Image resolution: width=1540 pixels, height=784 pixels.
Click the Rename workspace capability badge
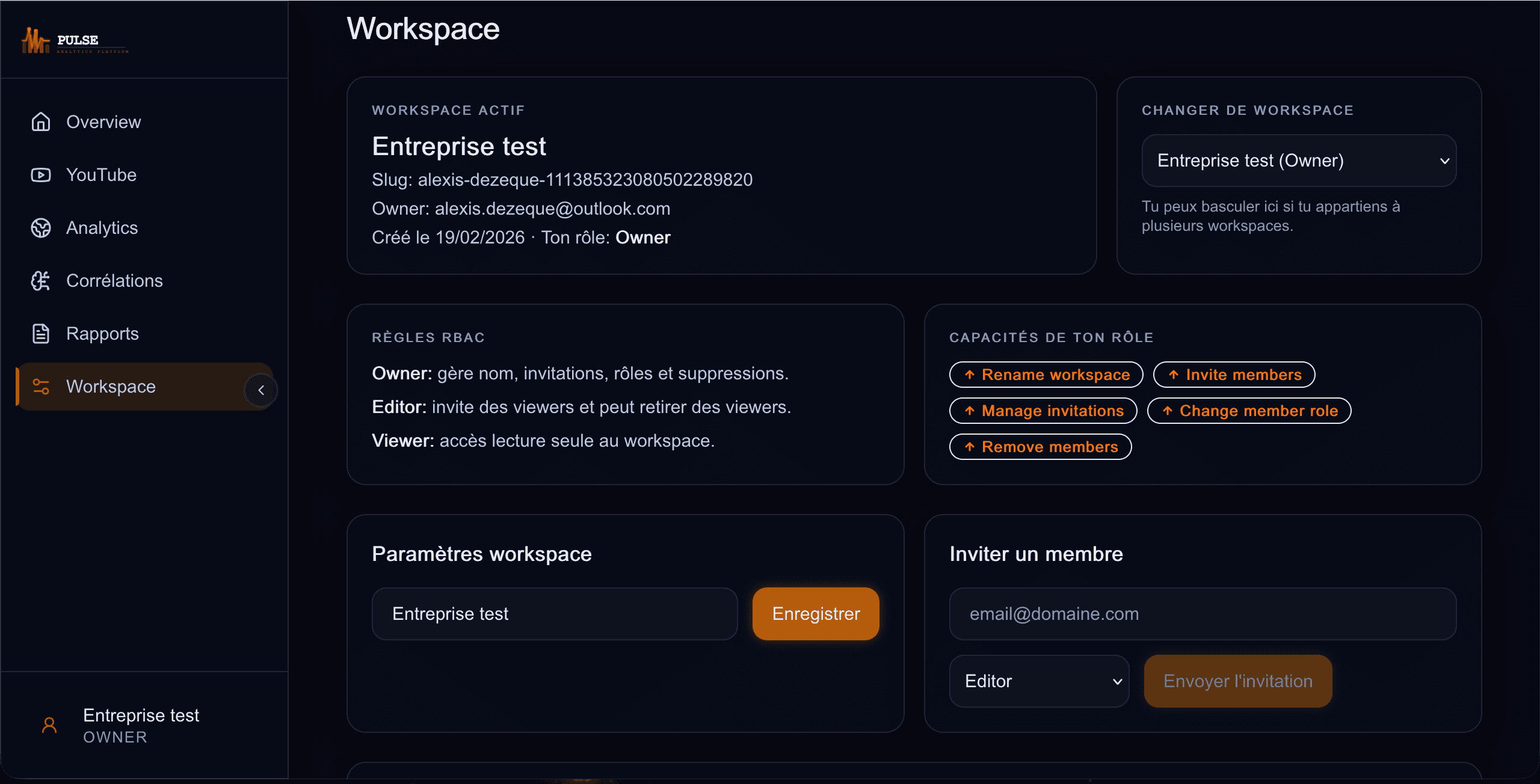(1046, 375)
